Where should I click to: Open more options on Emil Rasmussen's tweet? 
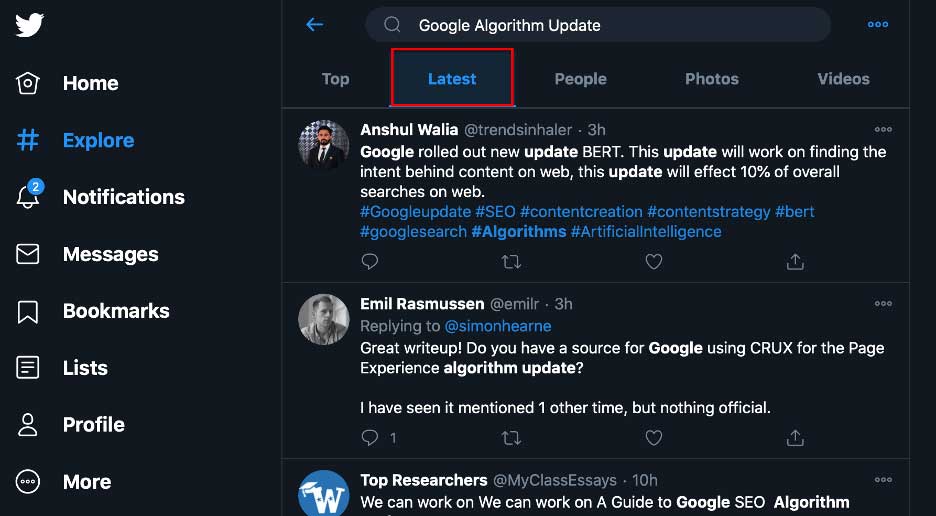pyautogui.click(x=883, y=304)
